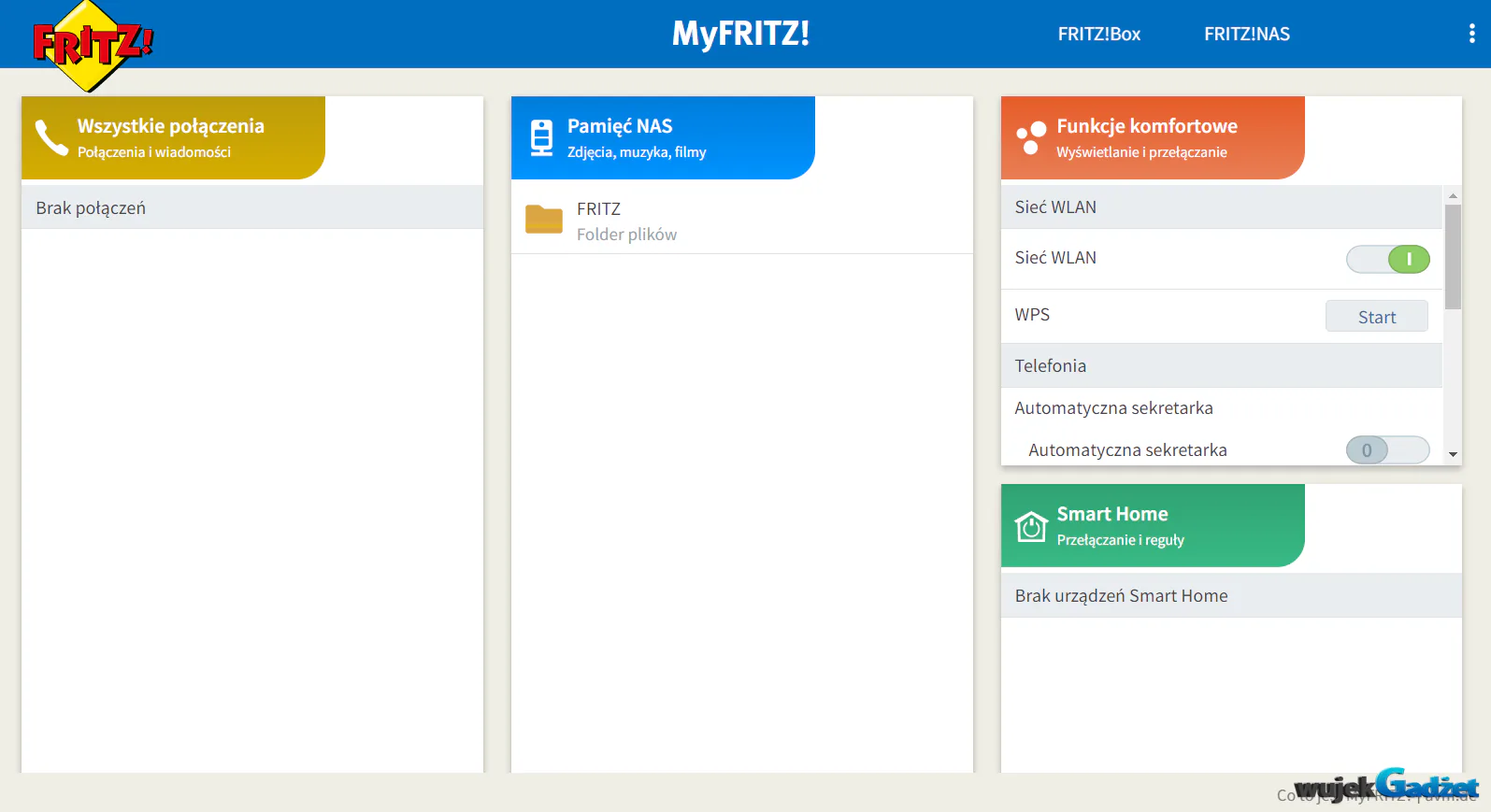Click the Smart Home house icon

coord(1031,526)
